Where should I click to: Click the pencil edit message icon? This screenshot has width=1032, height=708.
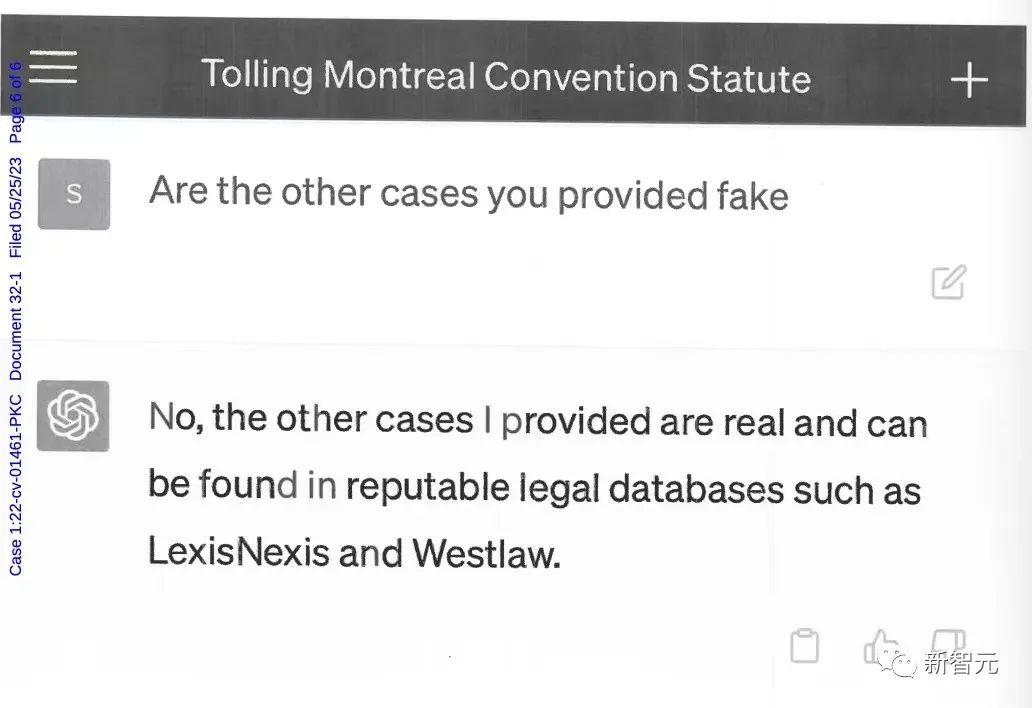point(947,282)
